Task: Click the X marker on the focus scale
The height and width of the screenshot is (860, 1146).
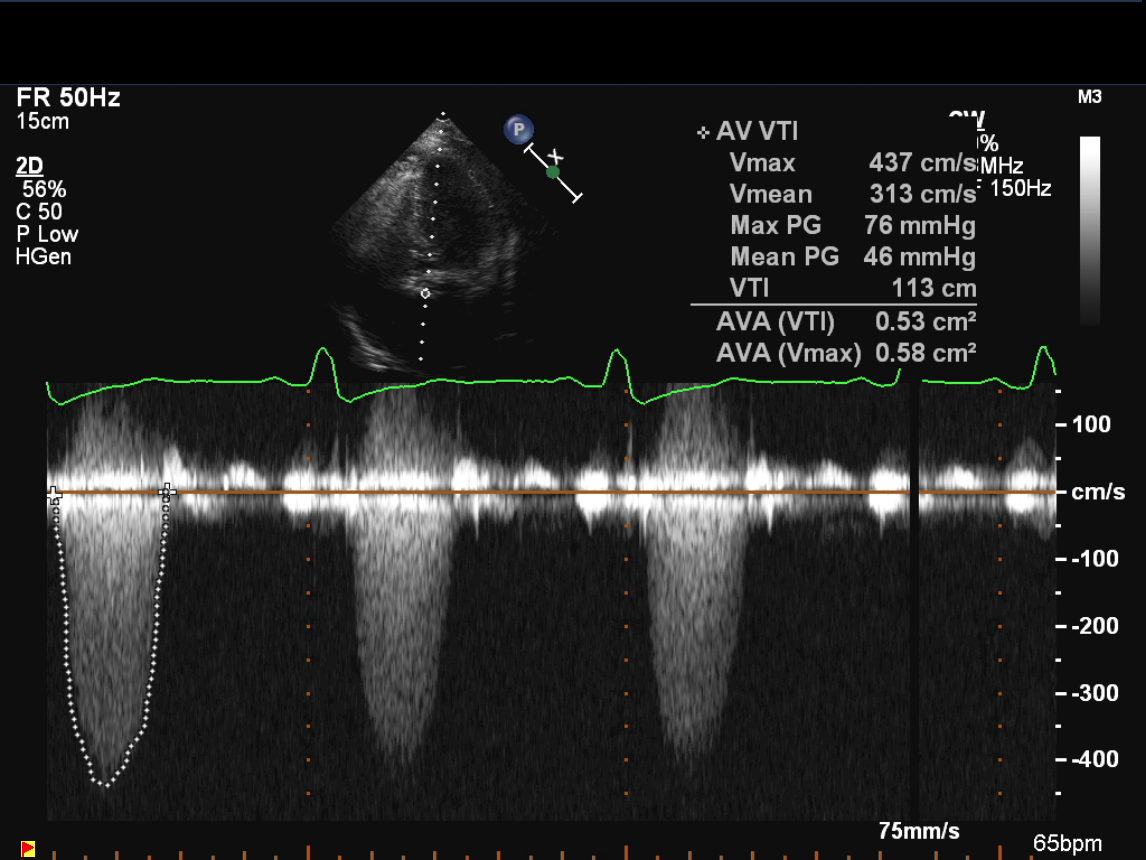Action: tap(558, 155)
